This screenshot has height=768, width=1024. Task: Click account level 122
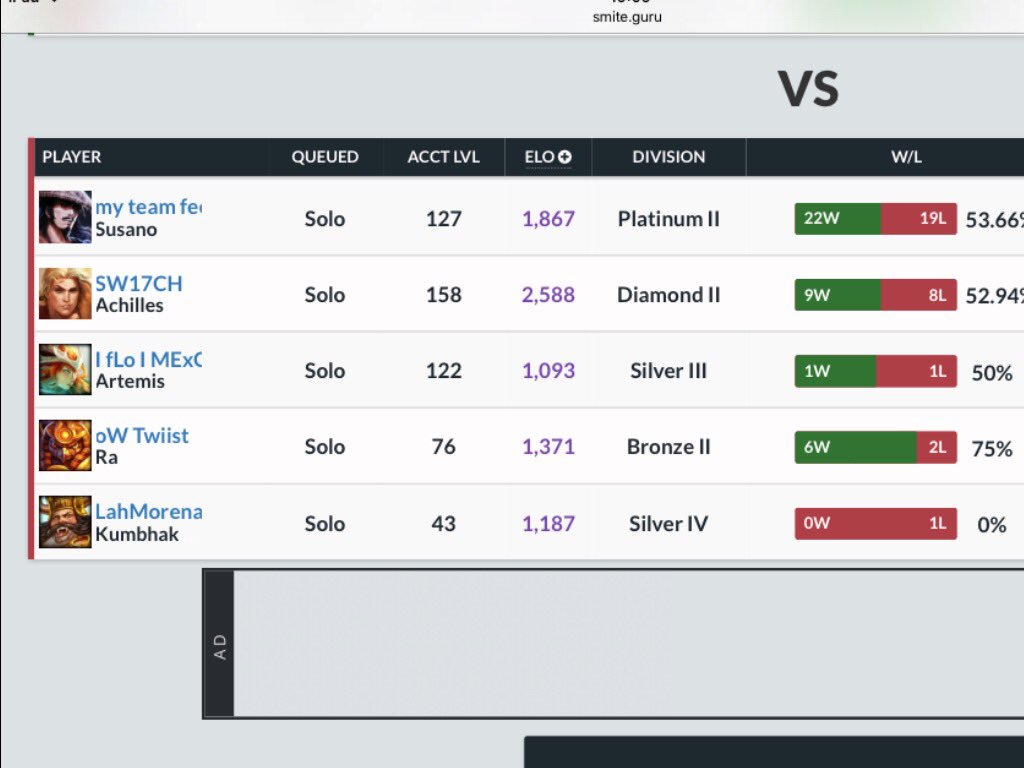coord(443,371)
